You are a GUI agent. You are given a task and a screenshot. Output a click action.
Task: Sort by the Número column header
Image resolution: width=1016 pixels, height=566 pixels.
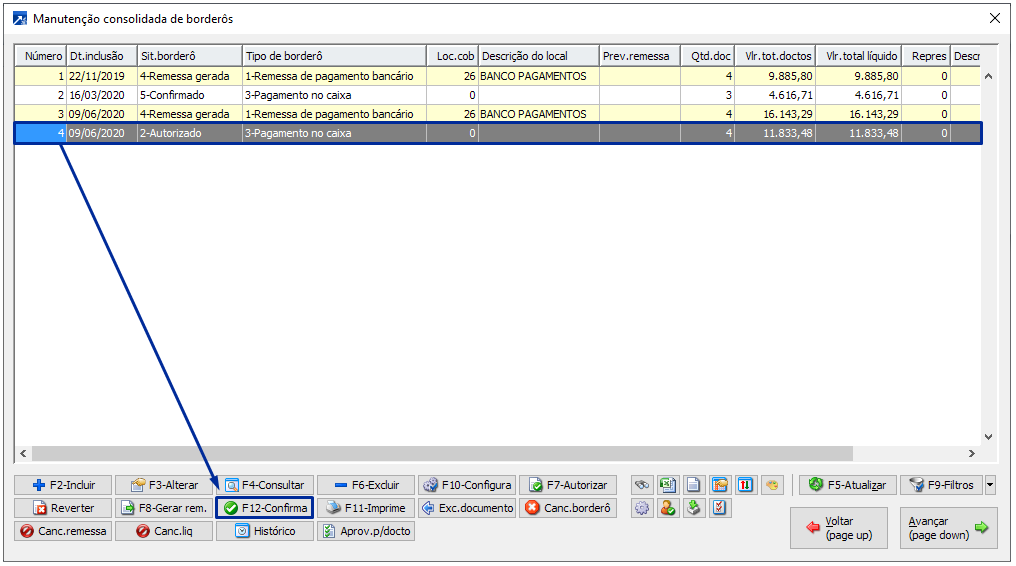pos(40,56)
